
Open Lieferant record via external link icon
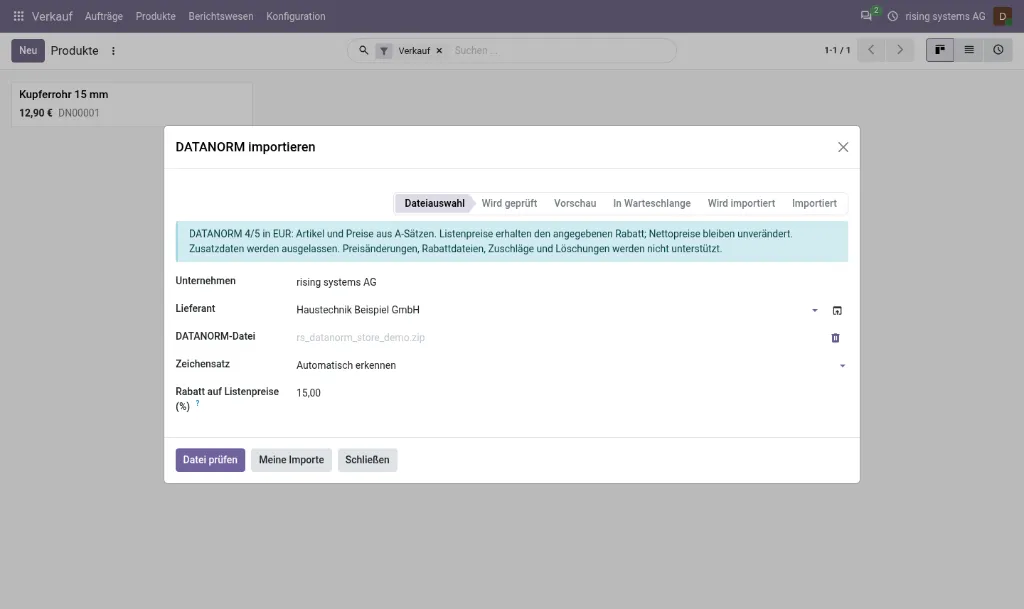coord(837,311)
